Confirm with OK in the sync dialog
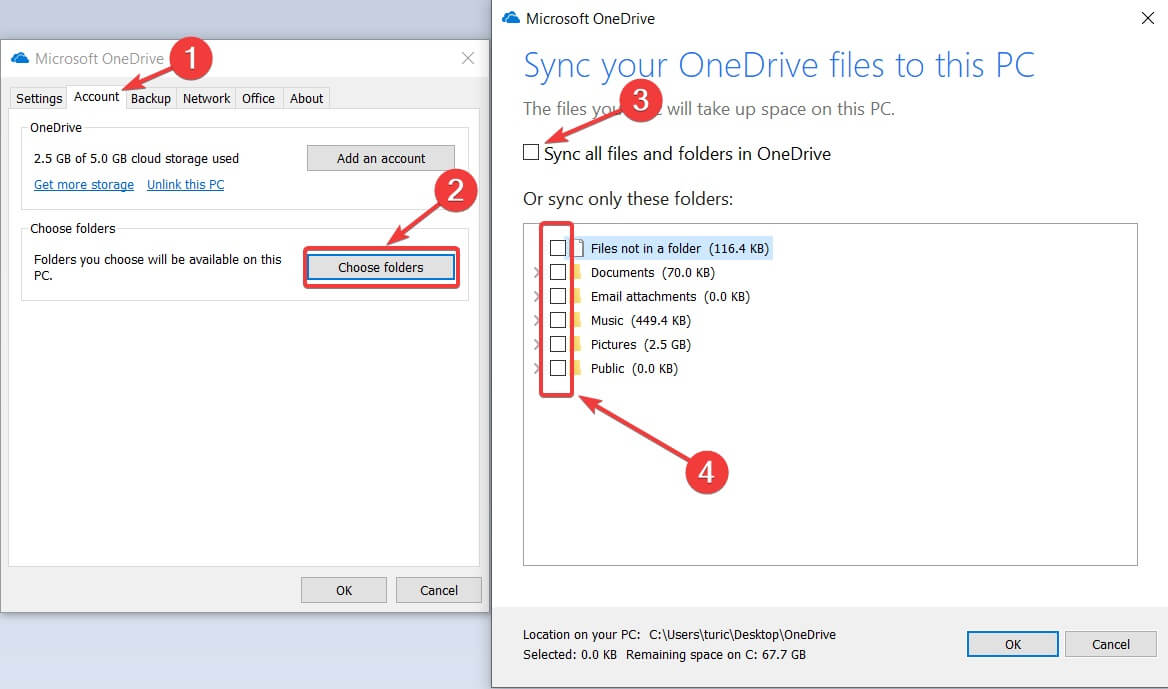This screenshot has height=689, width=1168. click(1012, 644)
